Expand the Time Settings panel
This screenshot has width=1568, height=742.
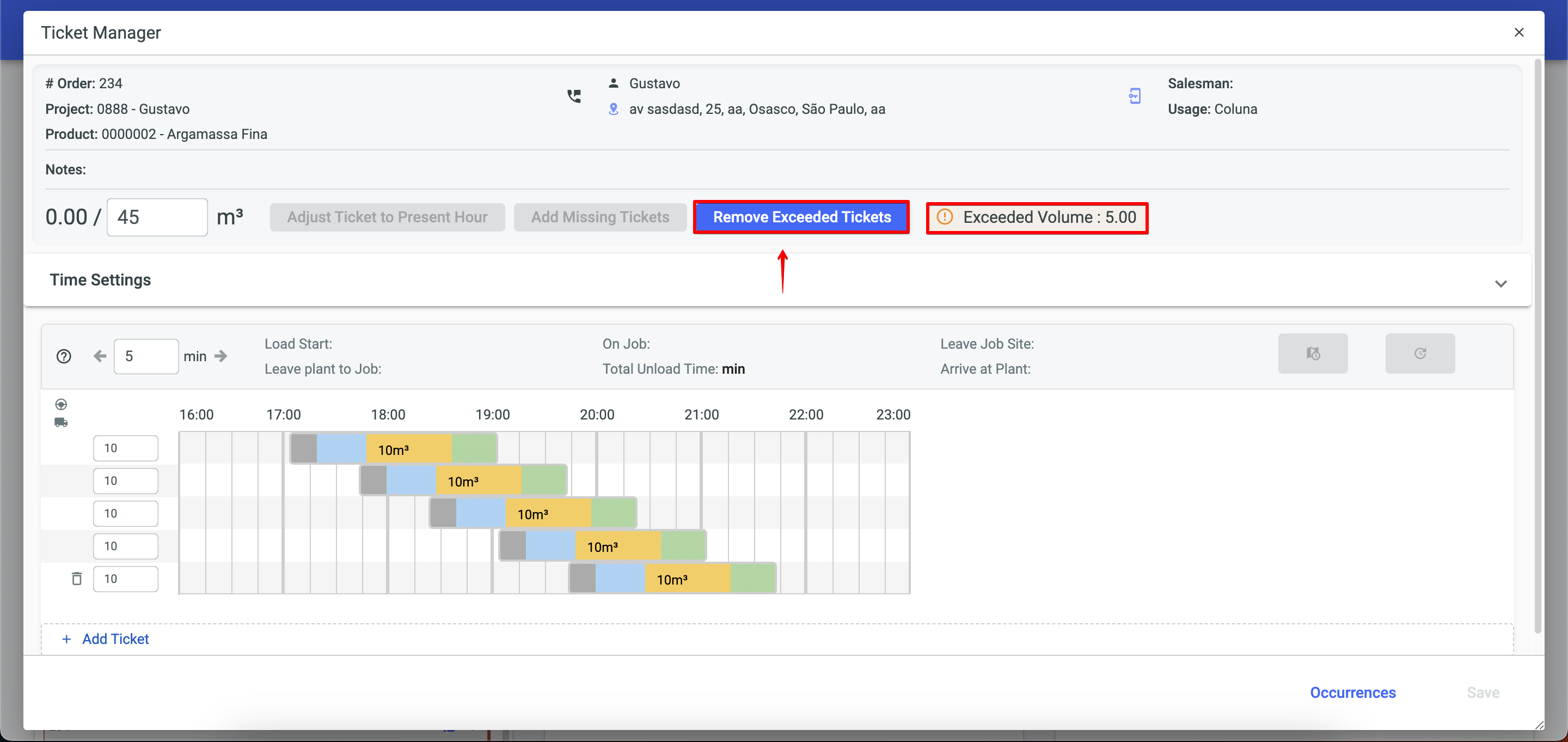(x=1500, y=283)
